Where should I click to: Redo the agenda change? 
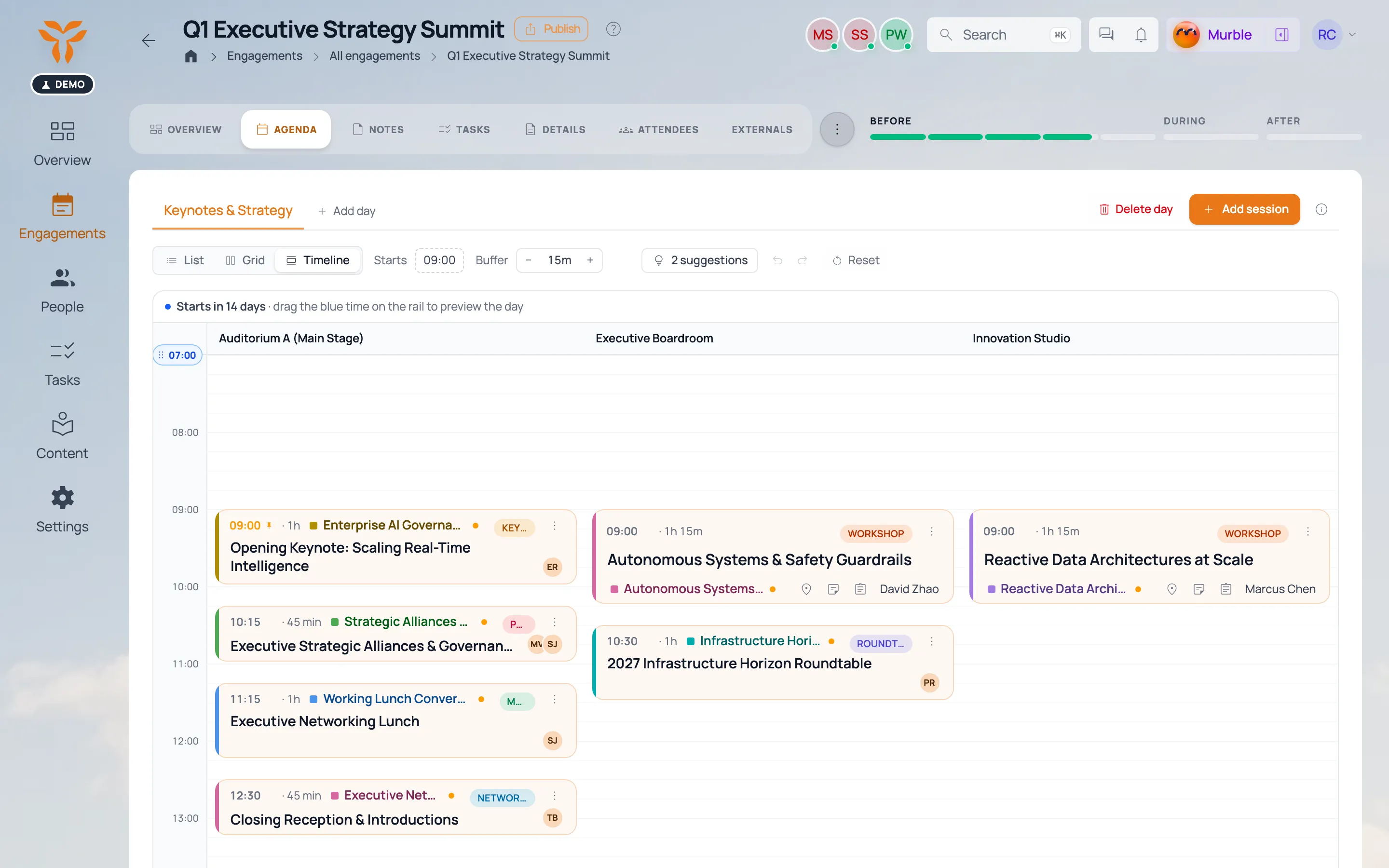point(802,260)
